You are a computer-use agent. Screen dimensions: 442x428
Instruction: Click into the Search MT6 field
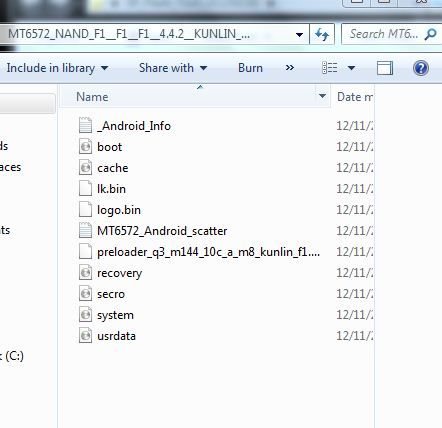[383, 34]
